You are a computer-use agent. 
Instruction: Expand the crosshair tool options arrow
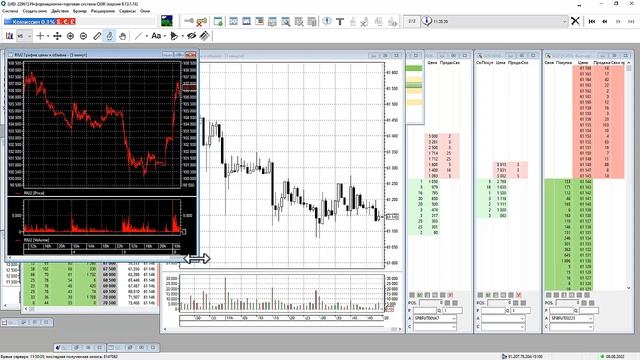point(48,36)
